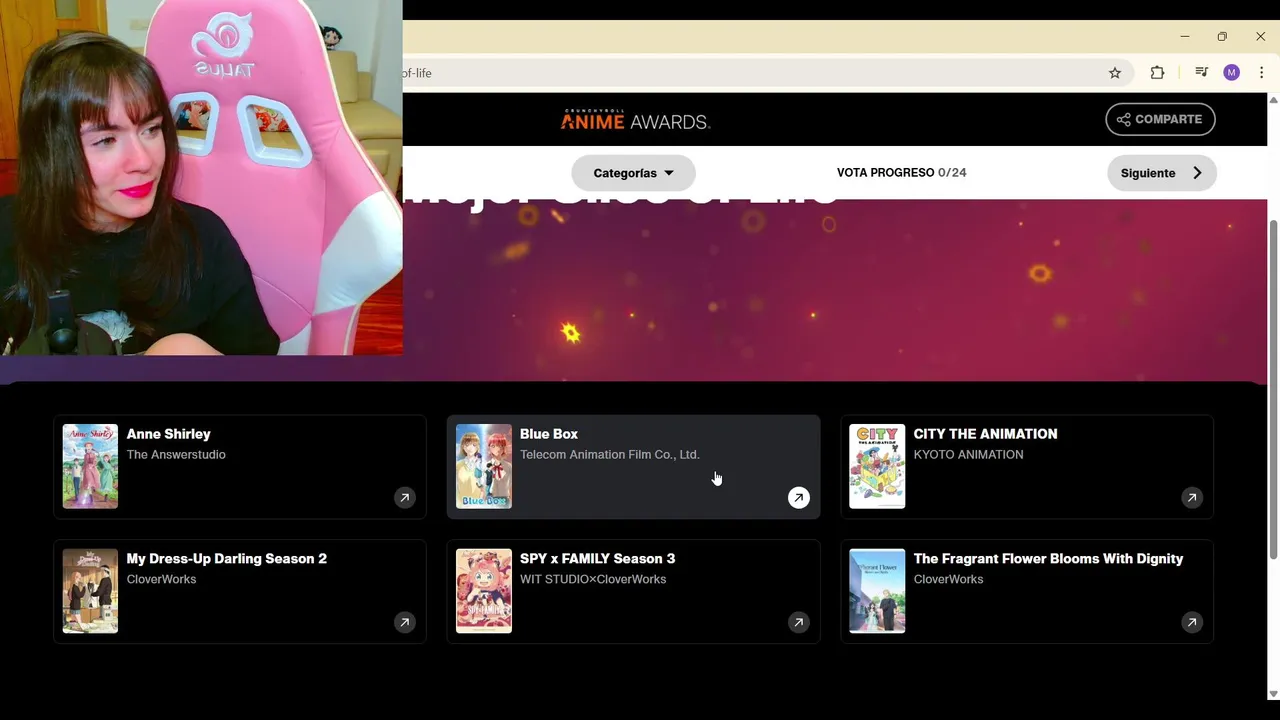Click the scrollbar down arrow
The width and height of the screenshot is (1280, 720).
1273,694
